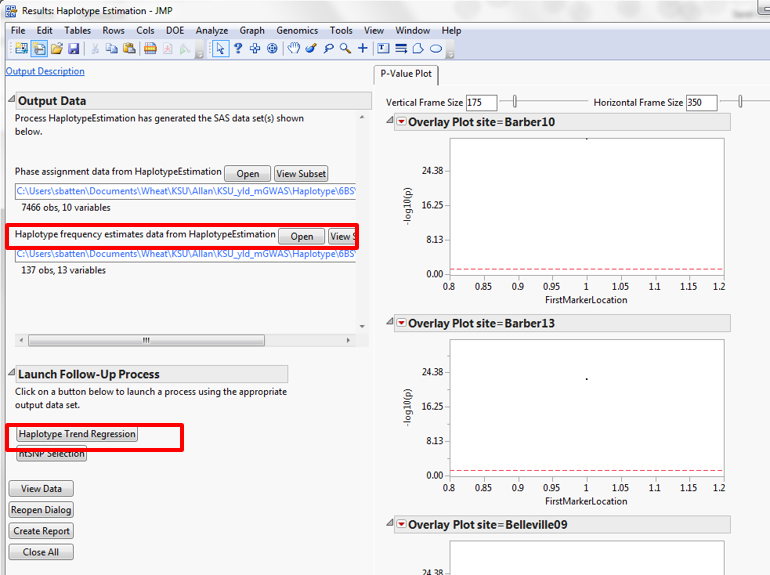The height and width of the screenshot is (575, 770).
Task: Click the New Data Table toolbar icon
Action: pyautogui.click(x=21, y=48)
